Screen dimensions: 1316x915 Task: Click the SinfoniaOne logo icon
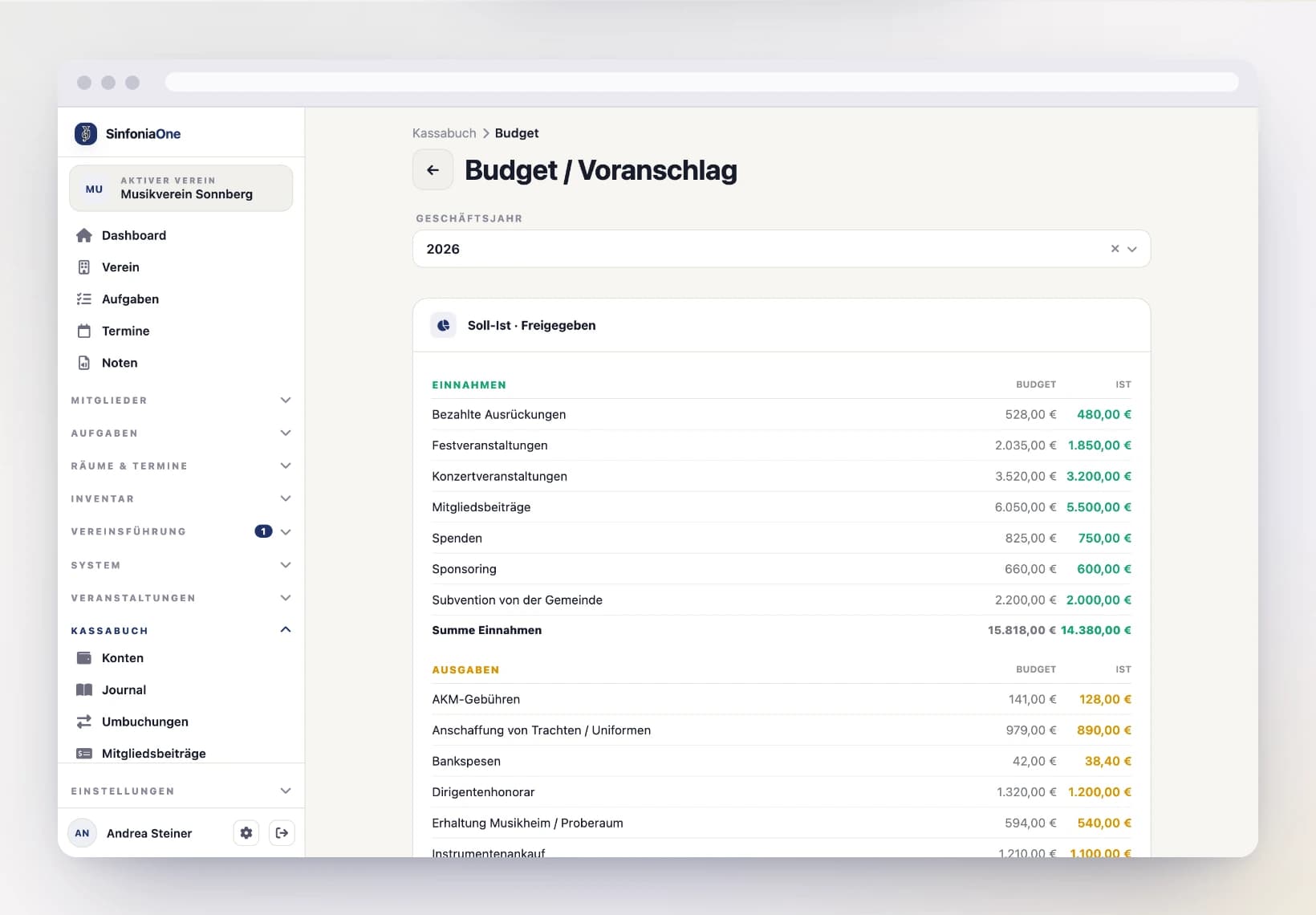point(86,133)
